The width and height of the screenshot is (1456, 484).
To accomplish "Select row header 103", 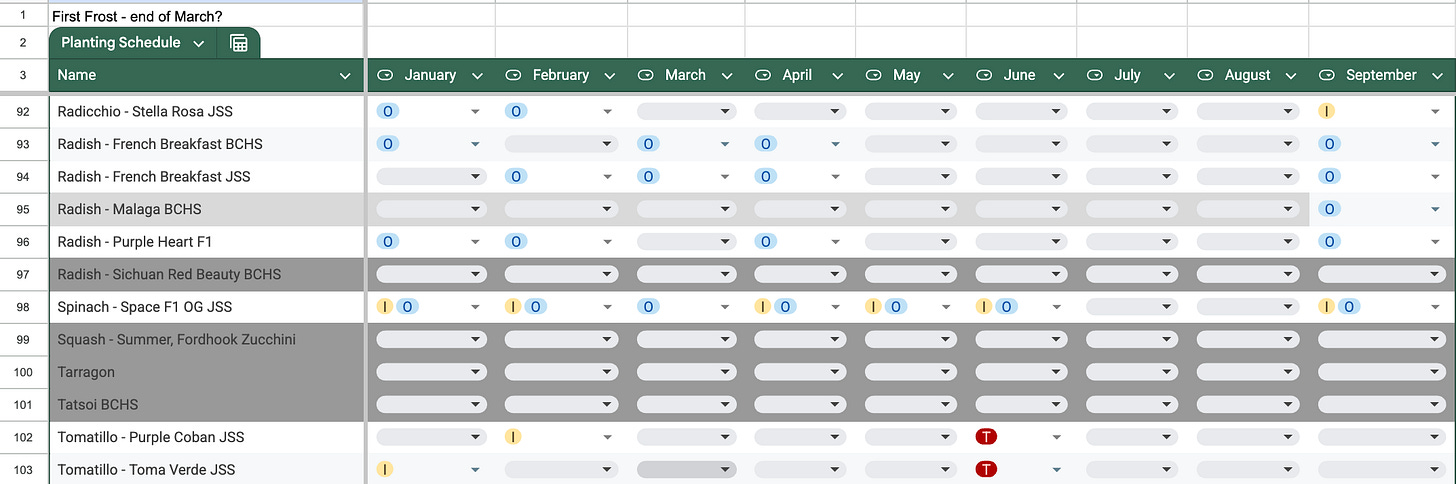I will click(x=24, y=469).
